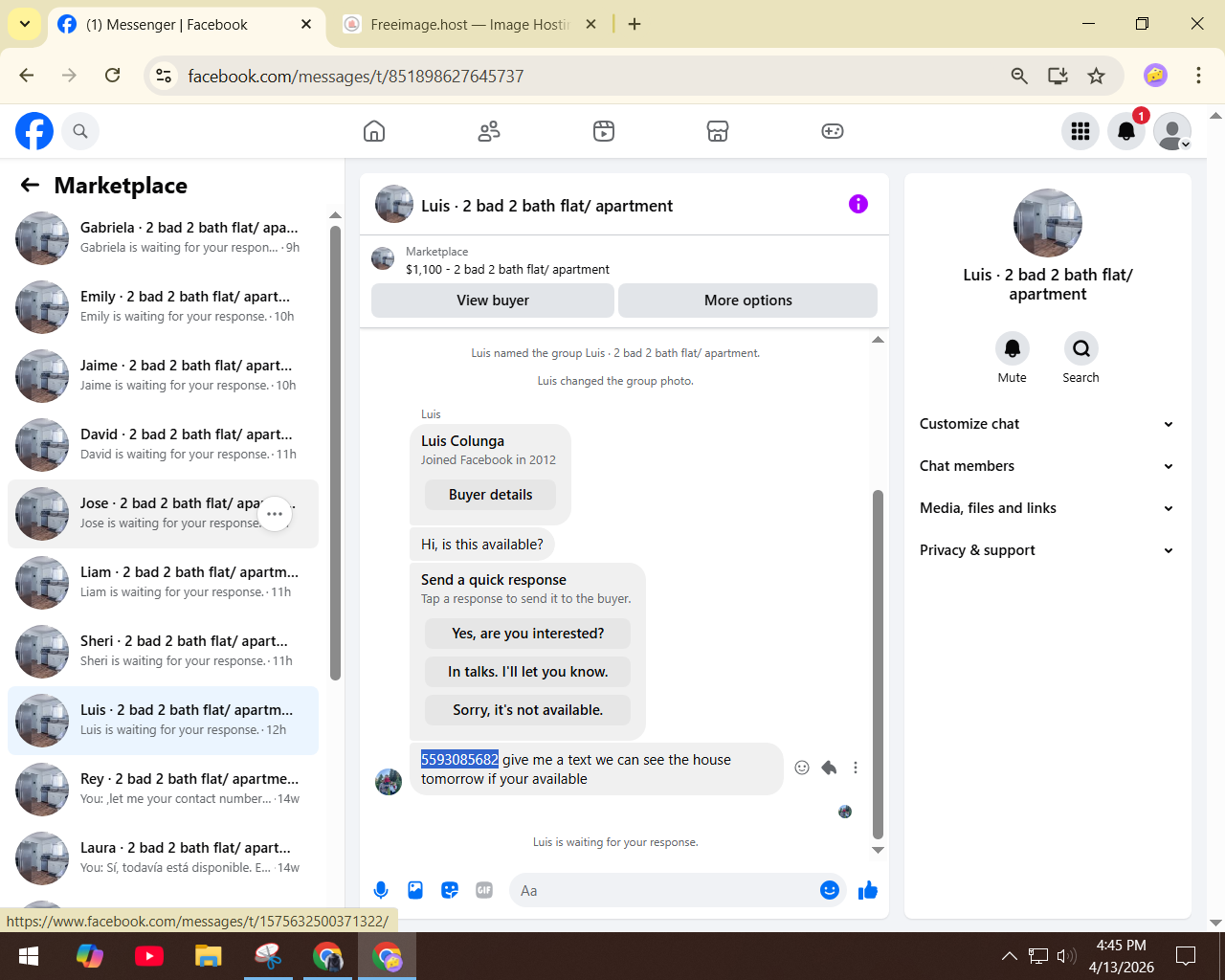
Task: Open Liam's conversation
Action: (x=163, y=583)
